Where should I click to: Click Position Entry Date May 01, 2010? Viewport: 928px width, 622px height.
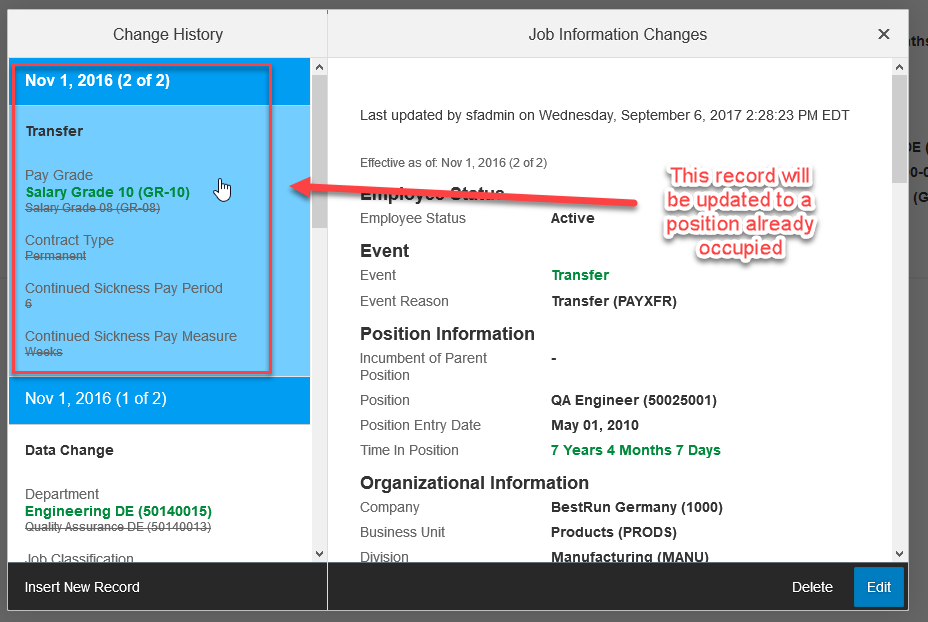(x=595, y=426)
